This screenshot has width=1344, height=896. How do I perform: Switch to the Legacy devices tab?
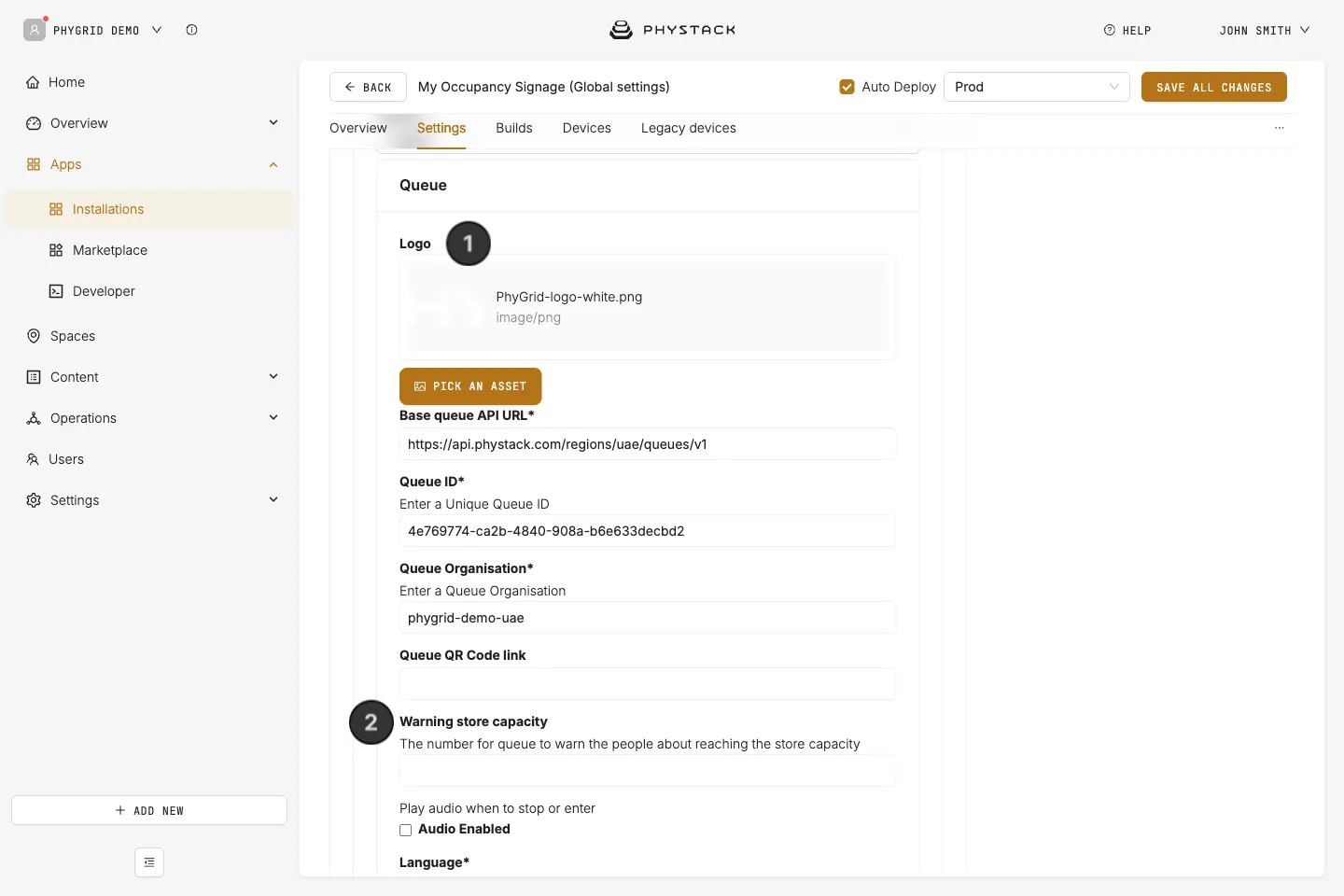pyautogui.click(x=689, y=128)
